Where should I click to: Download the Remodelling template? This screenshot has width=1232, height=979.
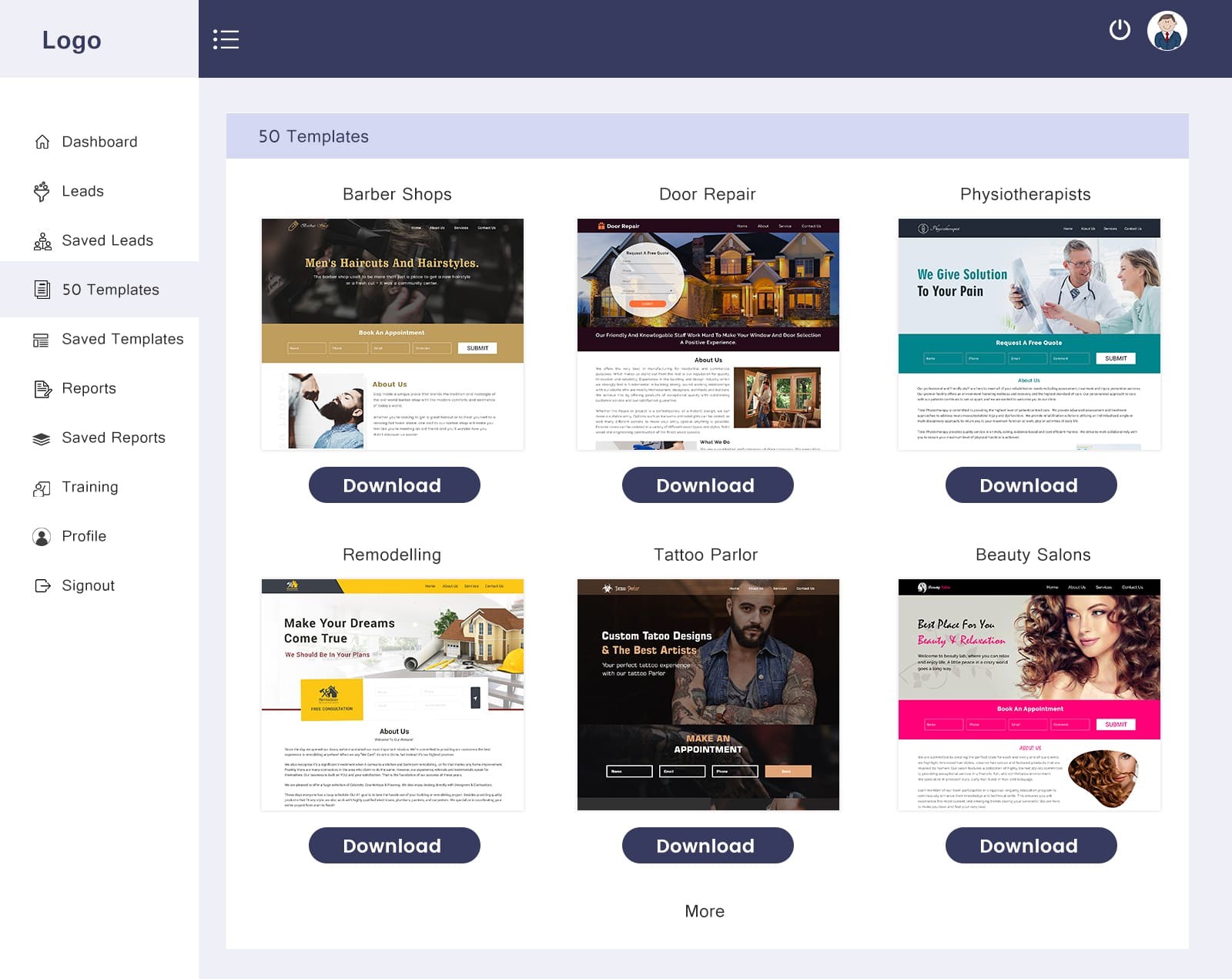point(394,846)
